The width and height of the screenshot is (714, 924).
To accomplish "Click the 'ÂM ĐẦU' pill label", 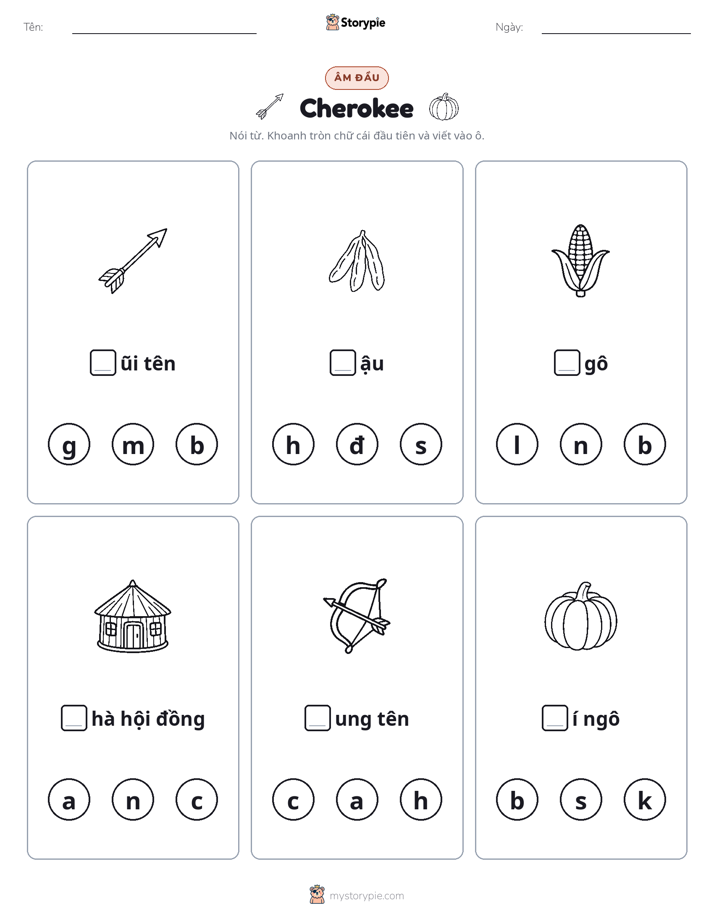I will click(x=357, y=78).
